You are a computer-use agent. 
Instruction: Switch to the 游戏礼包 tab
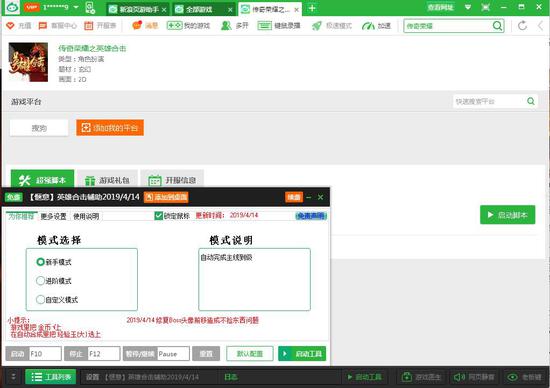(x=107, y=180)
